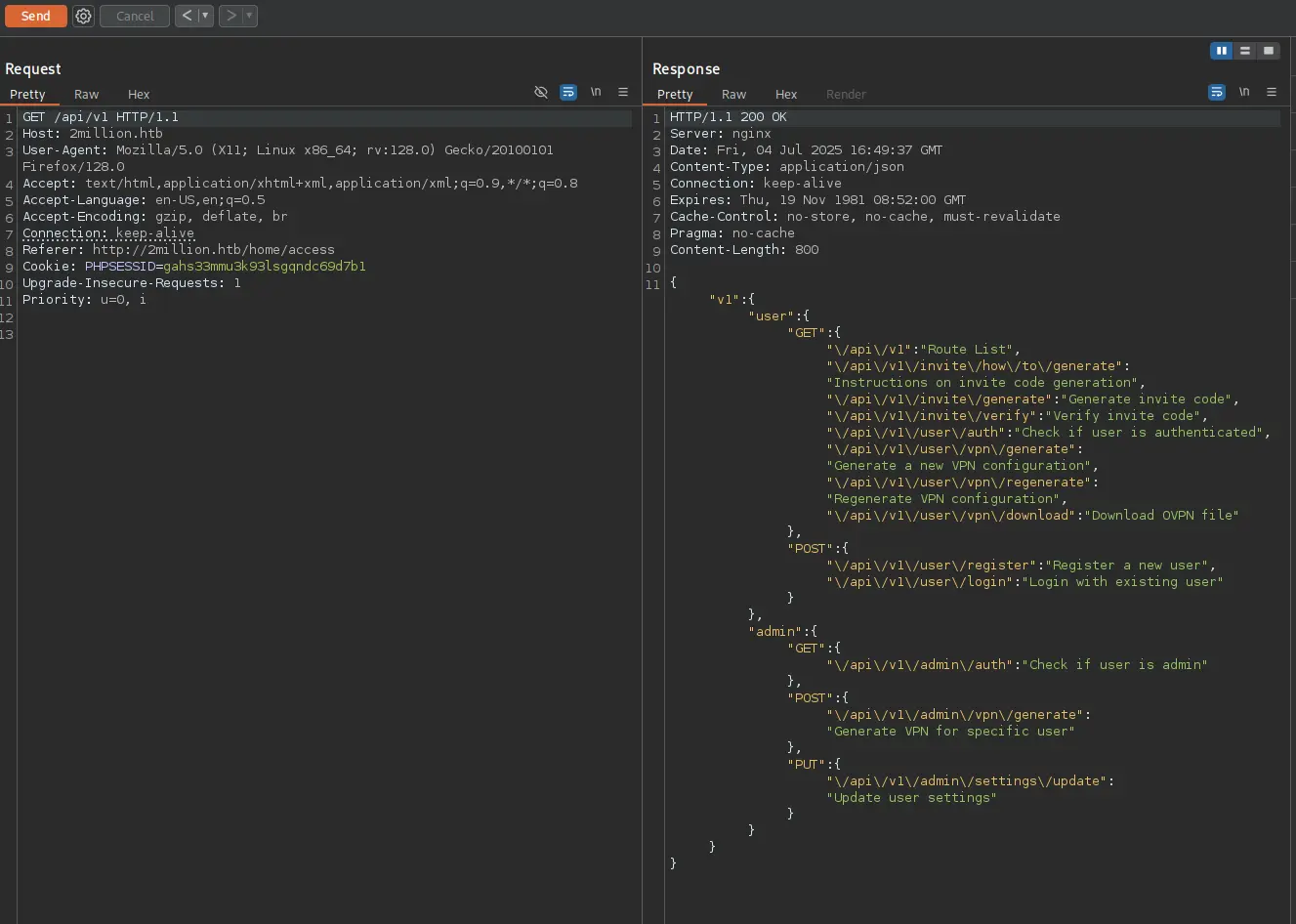Click the PHPSESSID cookie value
This screenshot has width=1296, height=924.
pos(265,267)
